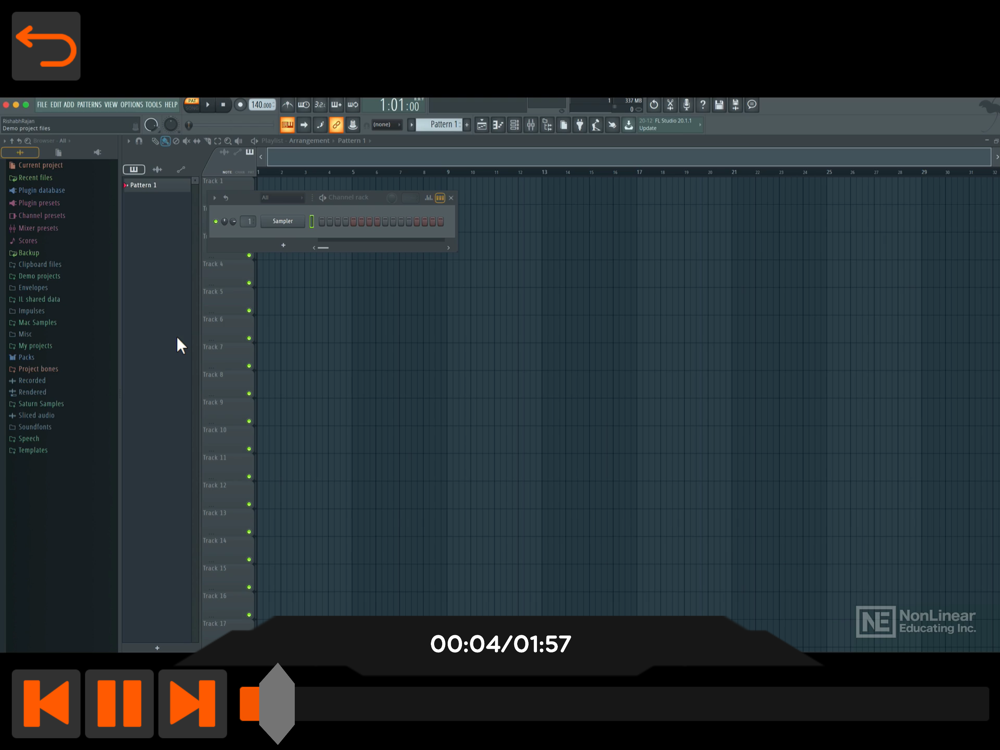Screen dimensions: 1000x750
Task: Toggle the Channel rack step sequencer icon
Action: [440, 198]
